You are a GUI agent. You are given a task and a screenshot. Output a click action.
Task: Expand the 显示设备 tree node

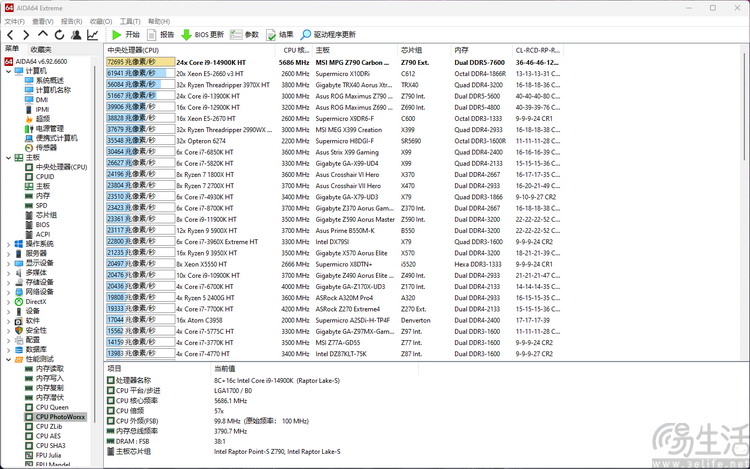click(8, 263)
